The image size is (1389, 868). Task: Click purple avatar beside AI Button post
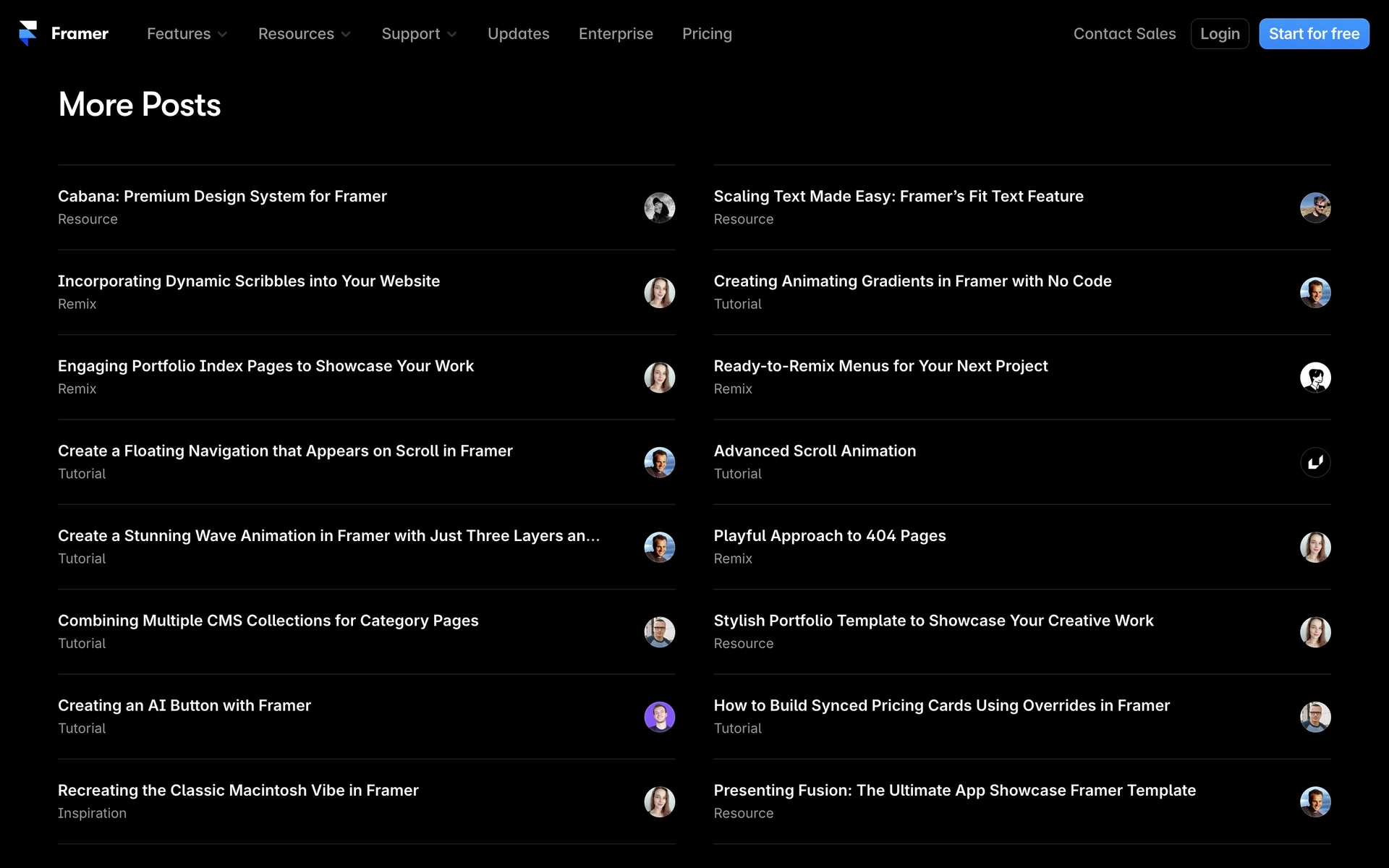click(659, 717)
